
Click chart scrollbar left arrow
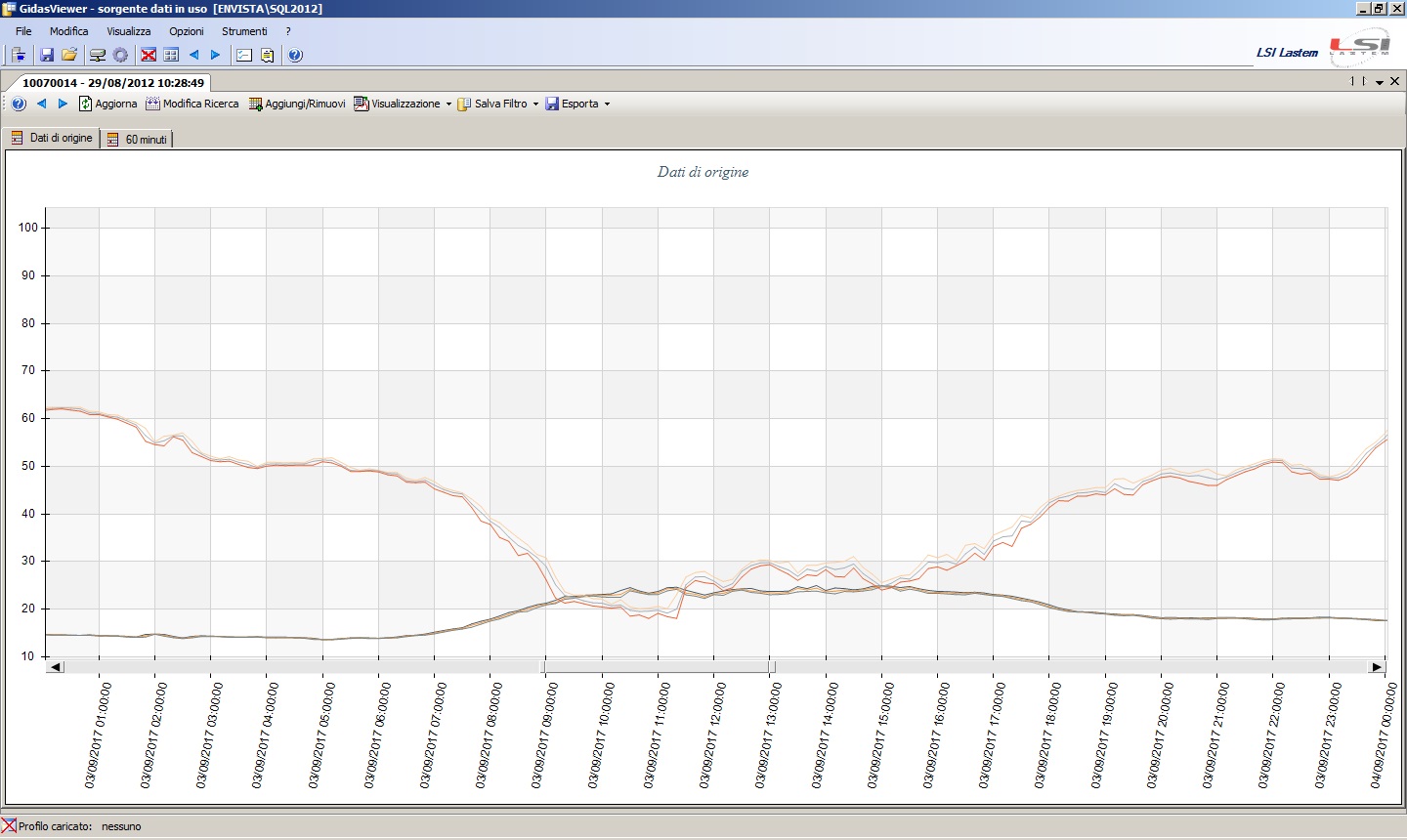point(55,667)
